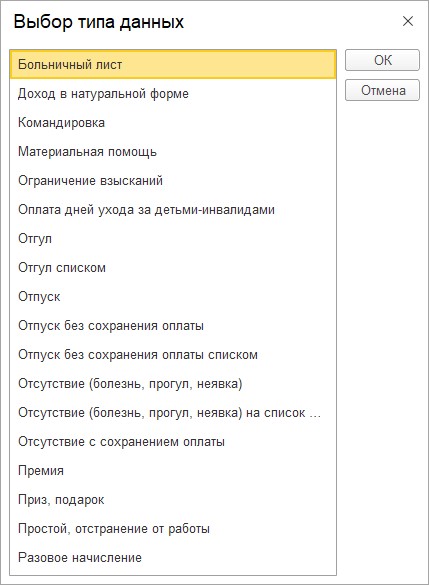This screenshot has height=585, width=429.
Task: Select the Отпуск data type
Action: (x=173, y=297)
